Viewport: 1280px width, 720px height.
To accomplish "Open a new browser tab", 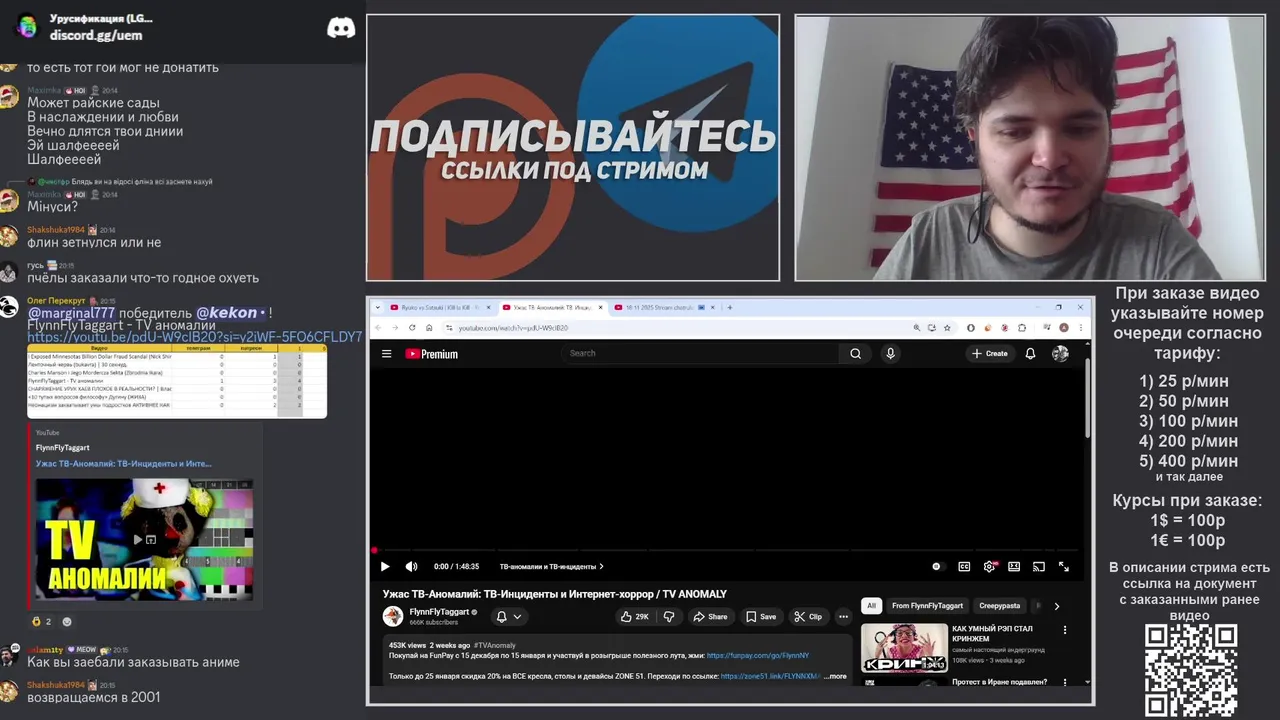I will (x=728, y=307).
